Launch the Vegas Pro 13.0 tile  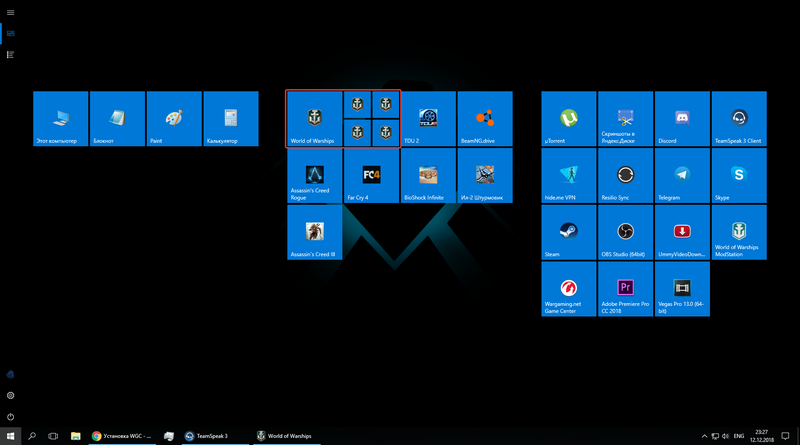pos(682,289)
